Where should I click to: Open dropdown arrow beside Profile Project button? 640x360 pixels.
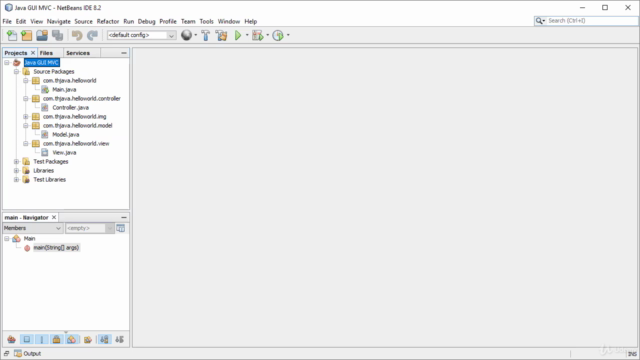(288, 35)
